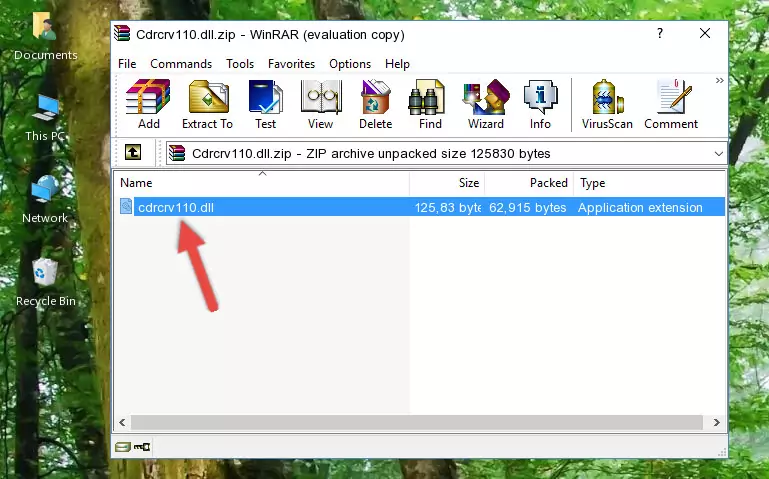Screen dimensions: 769x479
Task: Click the horizontal scrollbar left arrow
Action: point(122,422)
